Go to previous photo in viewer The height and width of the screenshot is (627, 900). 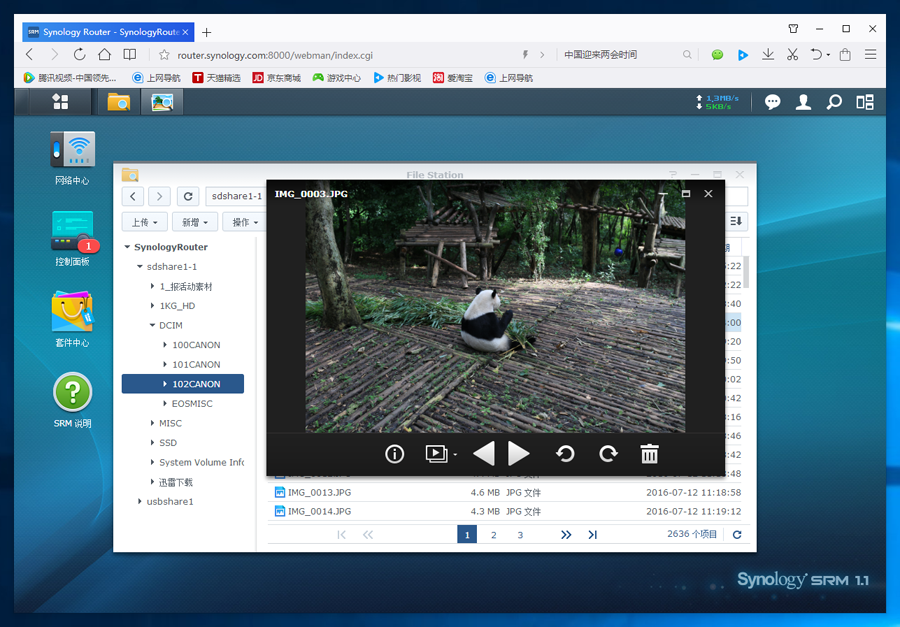pos(484,454)
